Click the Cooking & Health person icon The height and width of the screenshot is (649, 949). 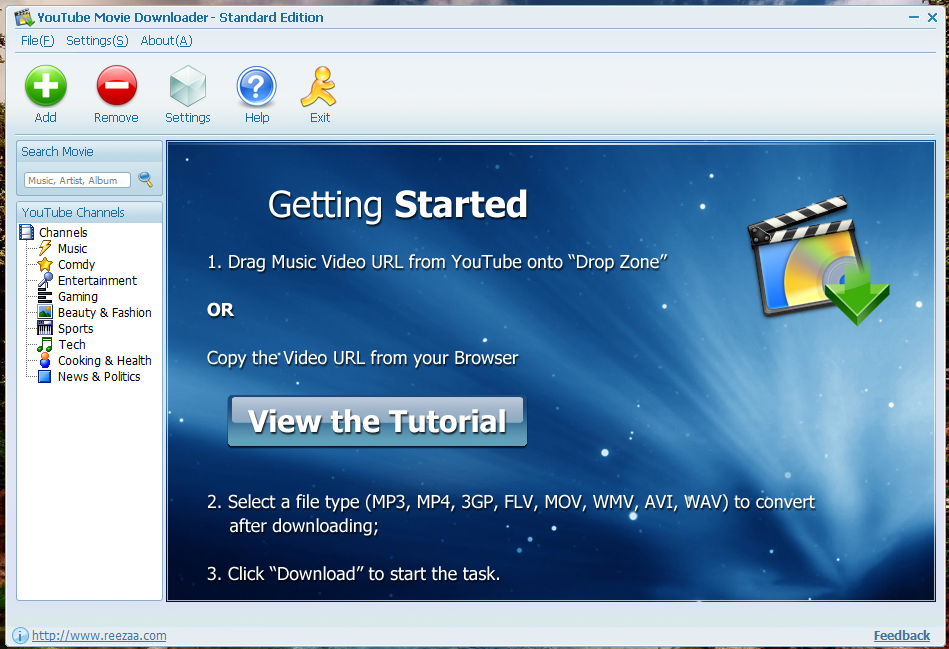pos(45,360)
